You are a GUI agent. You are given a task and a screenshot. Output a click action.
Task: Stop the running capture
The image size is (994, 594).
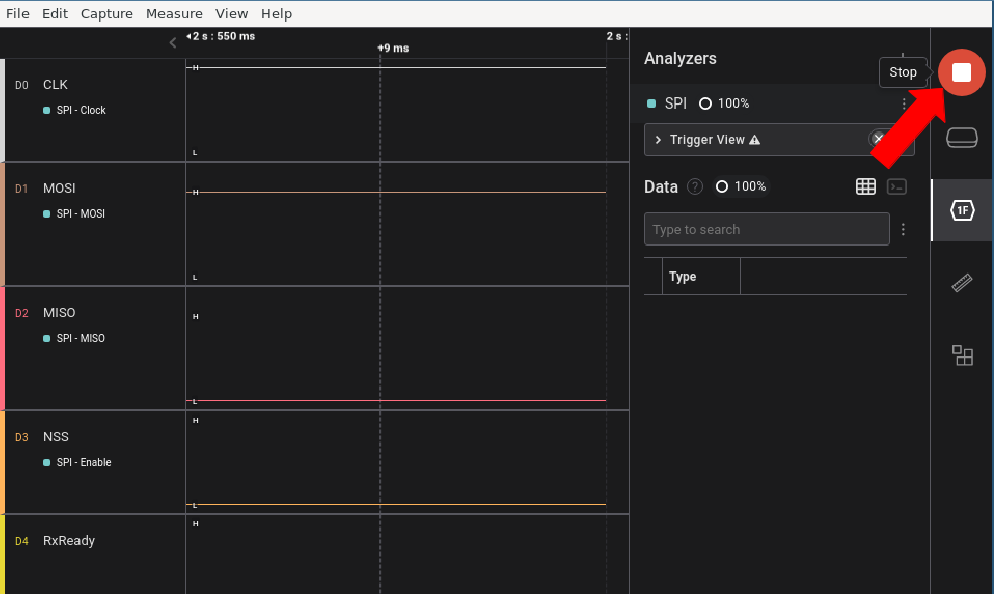[x=961, y=72]
